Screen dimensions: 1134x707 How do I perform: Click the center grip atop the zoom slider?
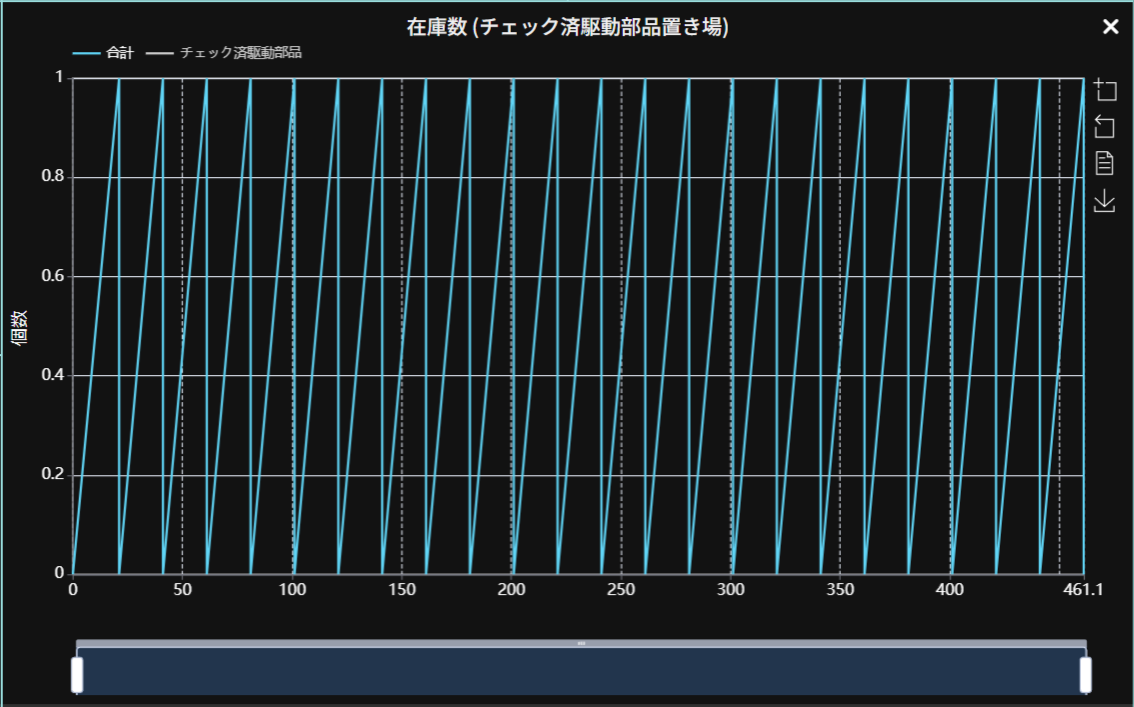pyautogui.click(x=581, y=643)
